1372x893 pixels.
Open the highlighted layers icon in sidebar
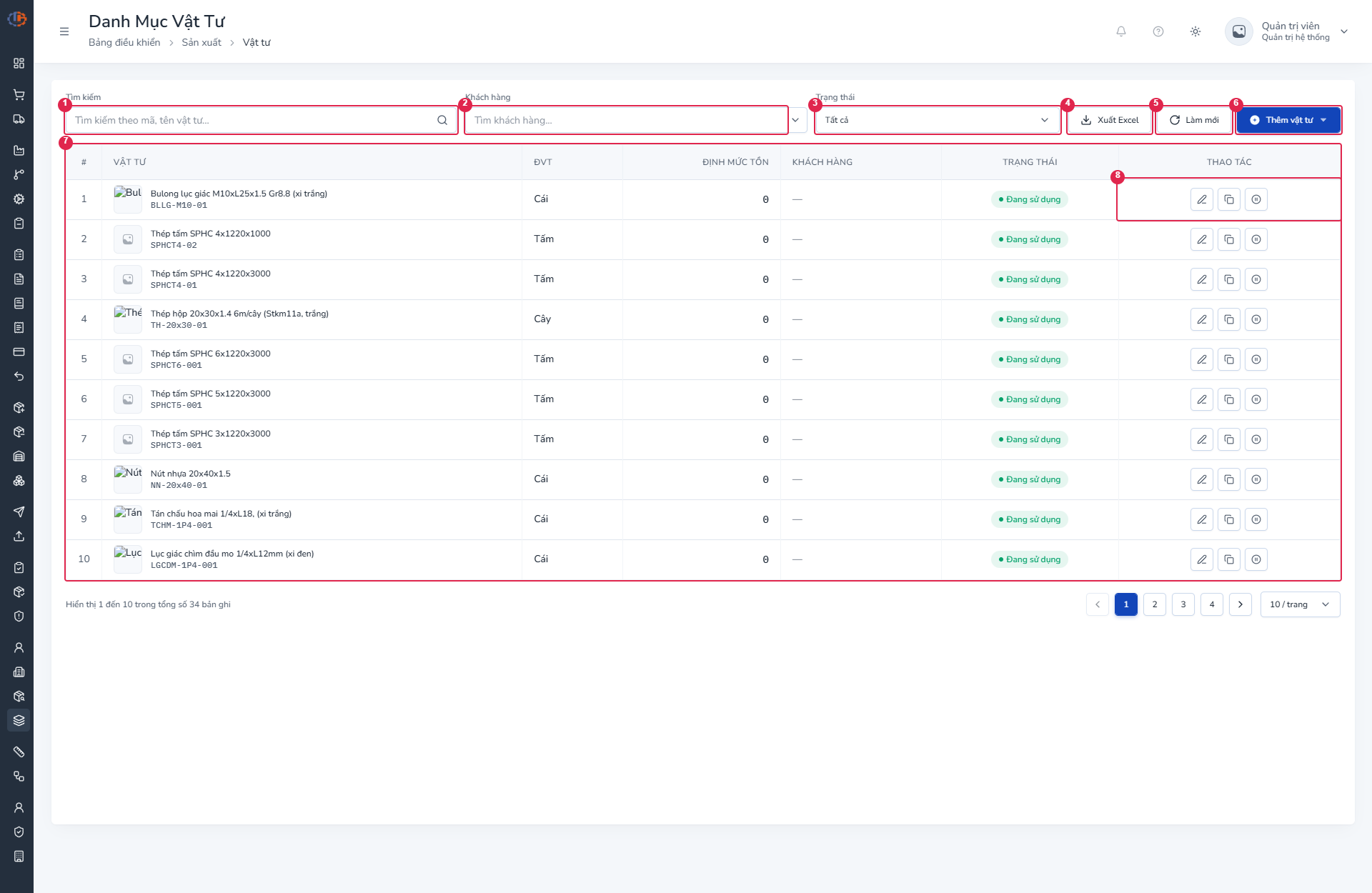19,720
